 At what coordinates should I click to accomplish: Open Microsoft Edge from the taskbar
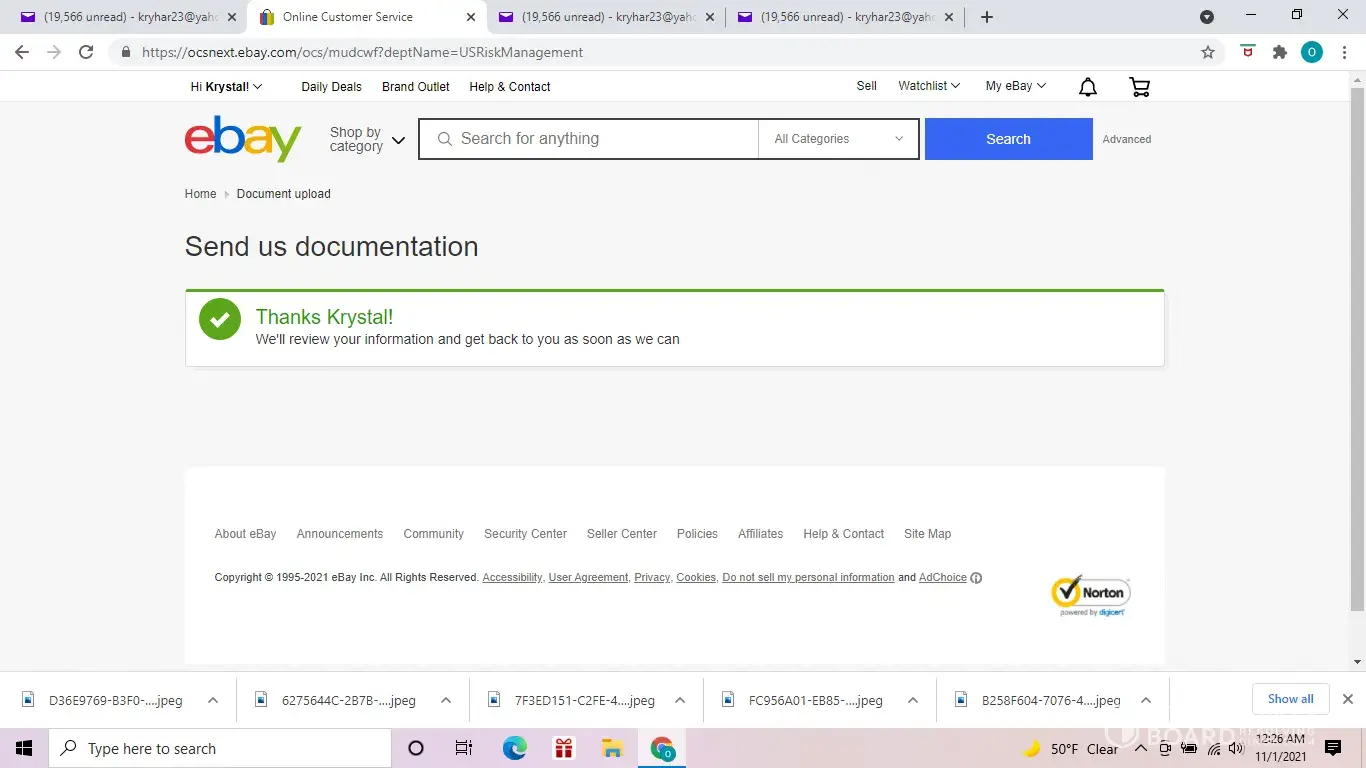coord(514,748)
